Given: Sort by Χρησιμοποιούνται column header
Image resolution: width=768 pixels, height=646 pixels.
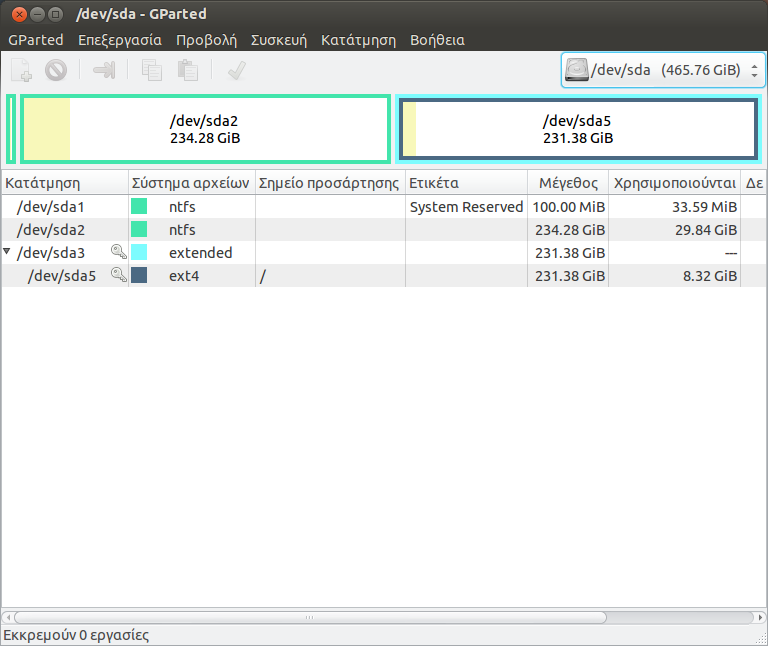Looking at the screenshot, I should [674, 183].
